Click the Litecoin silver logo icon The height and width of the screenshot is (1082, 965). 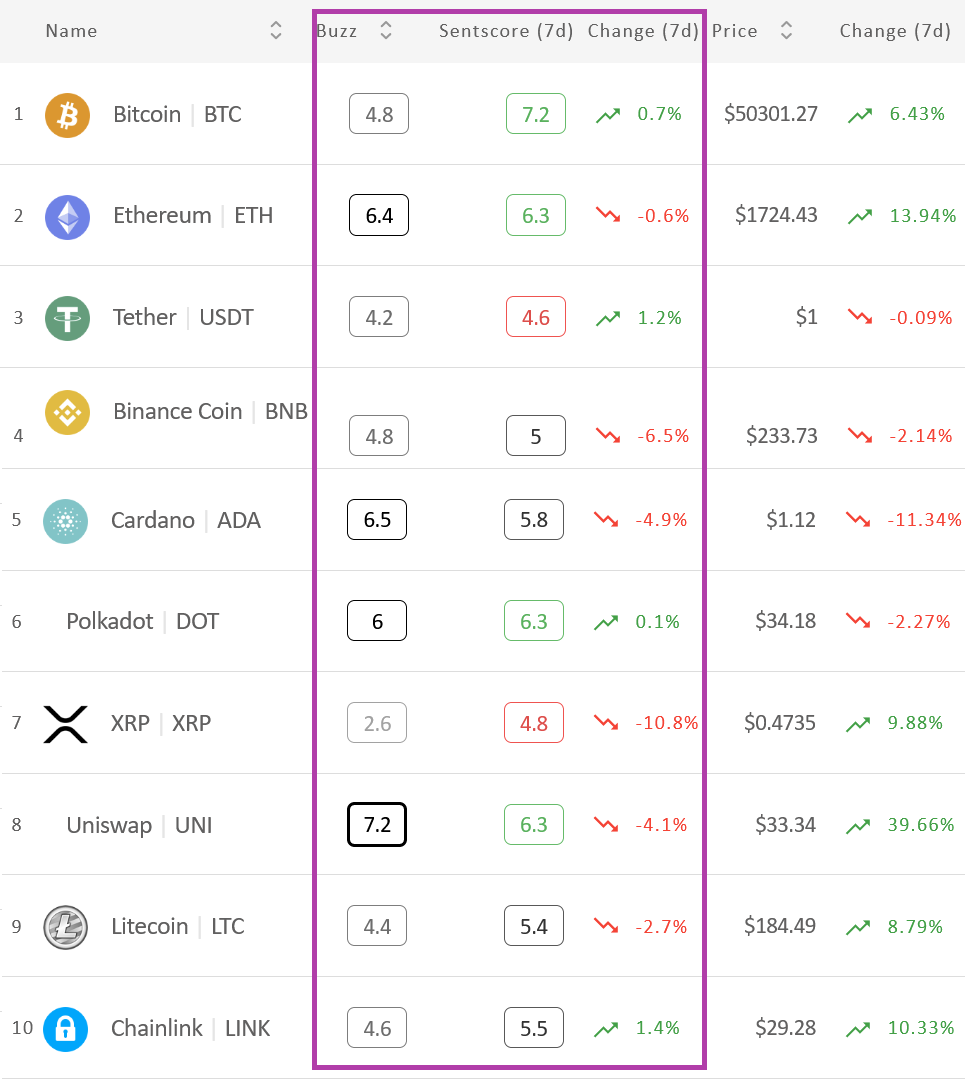coord(66,927)
